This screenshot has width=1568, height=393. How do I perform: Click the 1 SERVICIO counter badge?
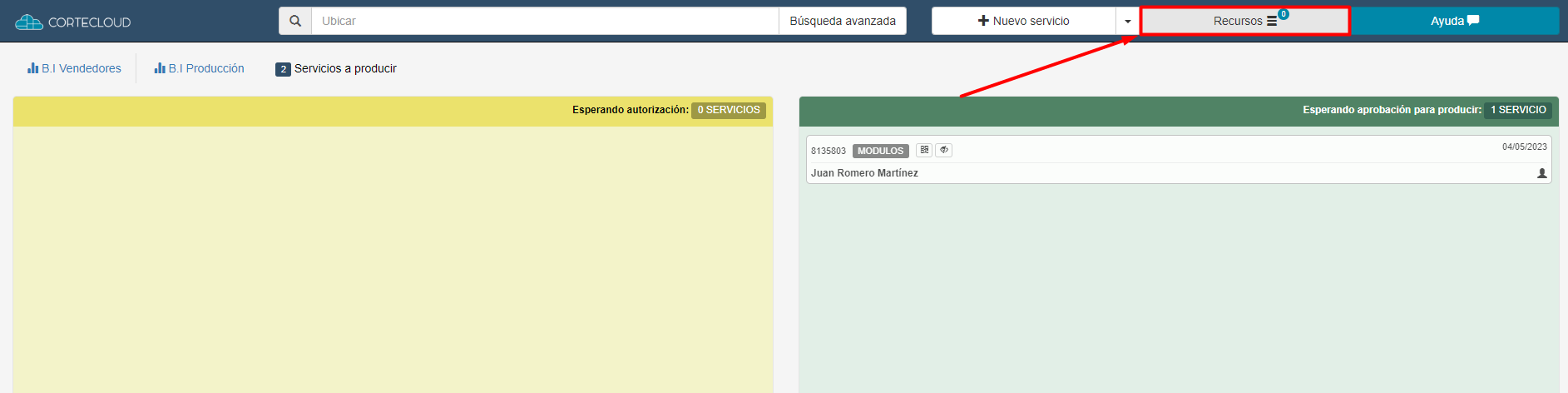pyautogui.click(x=1518, y=110)
